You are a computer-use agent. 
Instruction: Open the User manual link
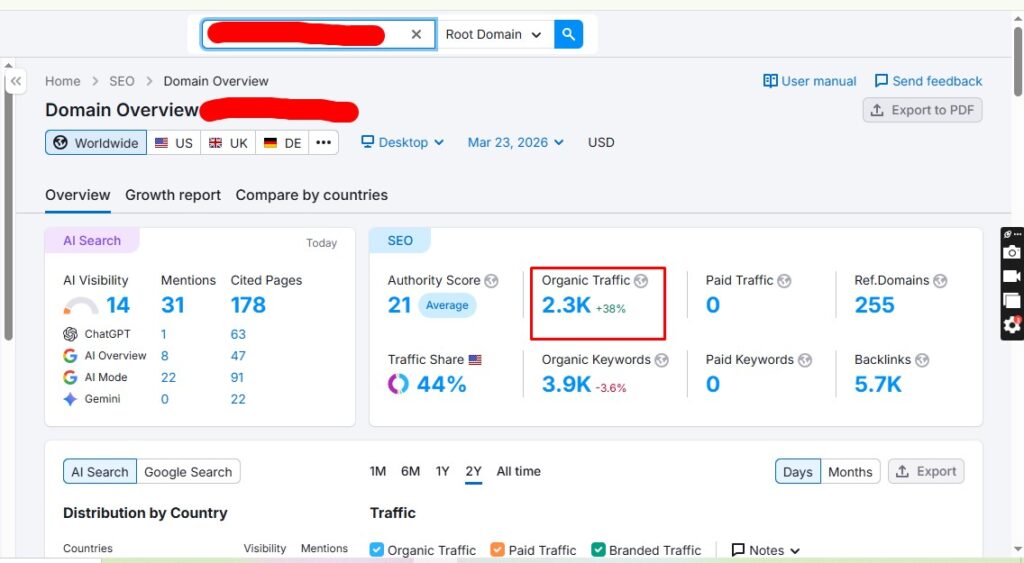pos(810,81)
